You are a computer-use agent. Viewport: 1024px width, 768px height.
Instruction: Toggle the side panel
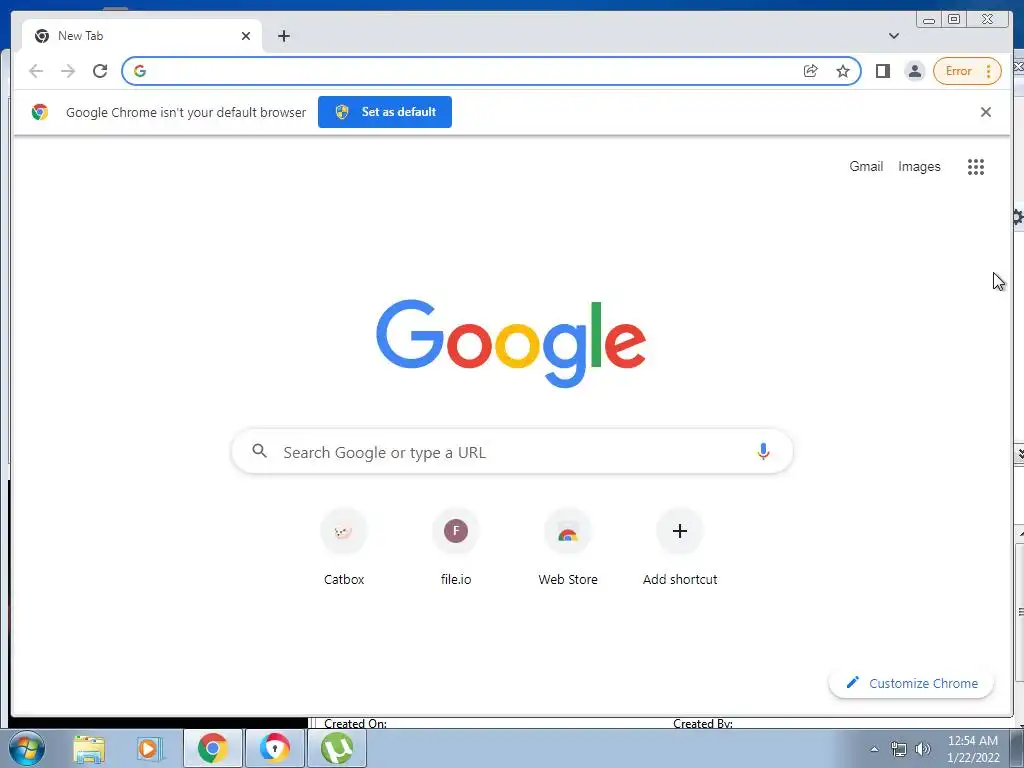click(x=883, y=71)
